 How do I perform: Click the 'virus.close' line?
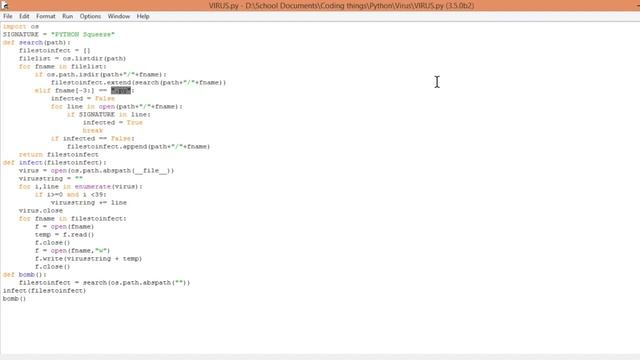click(41, 211)
